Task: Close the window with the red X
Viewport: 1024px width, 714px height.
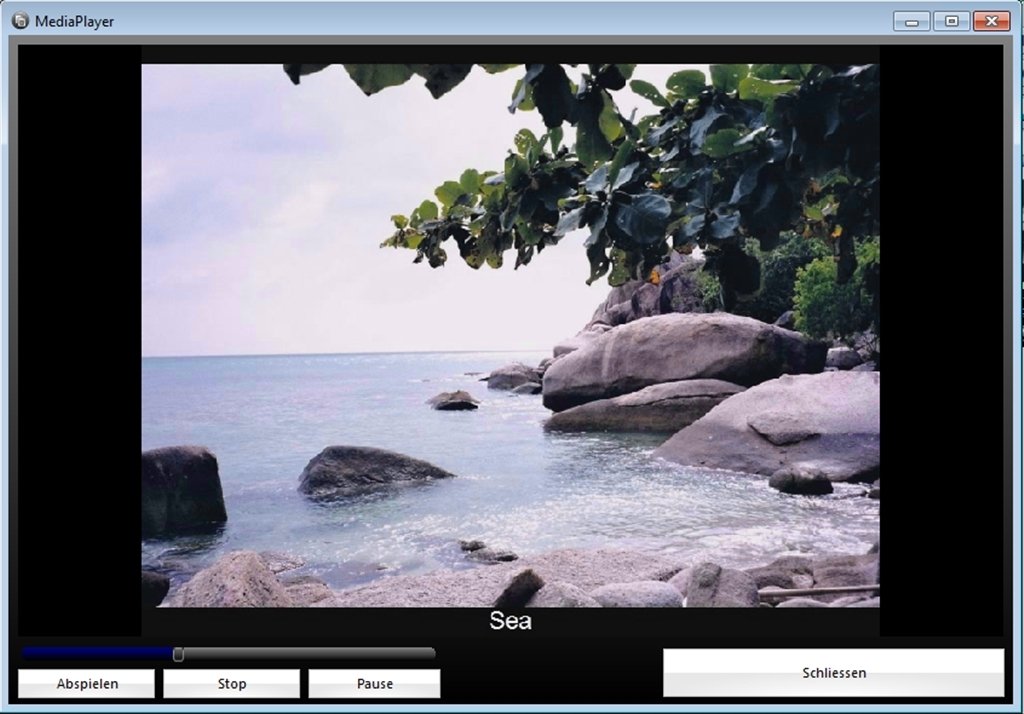Action: click(x=991, y=22)
